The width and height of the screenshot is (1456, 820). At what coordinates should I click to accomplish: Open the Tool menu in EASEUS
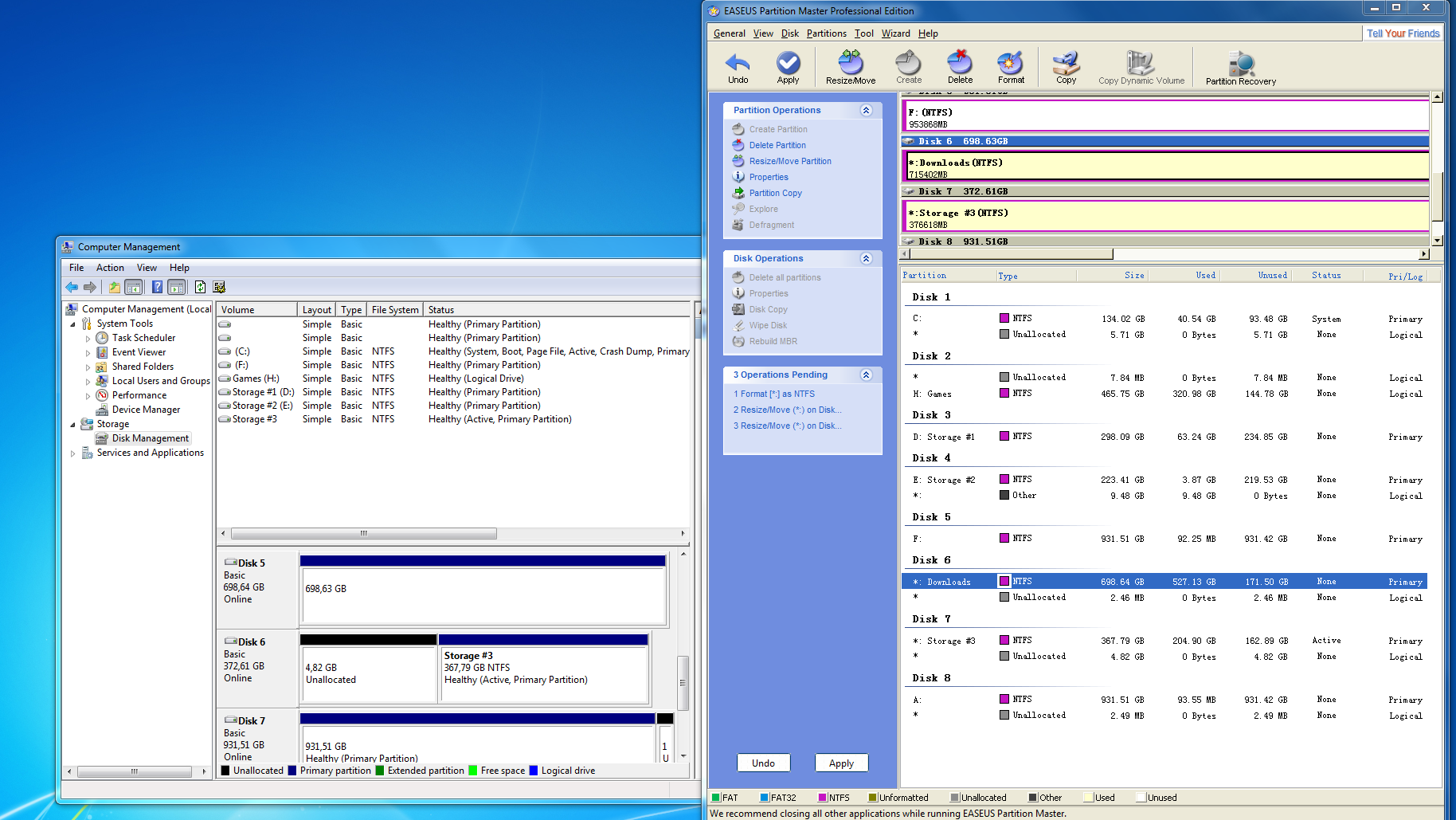[864, 33]
